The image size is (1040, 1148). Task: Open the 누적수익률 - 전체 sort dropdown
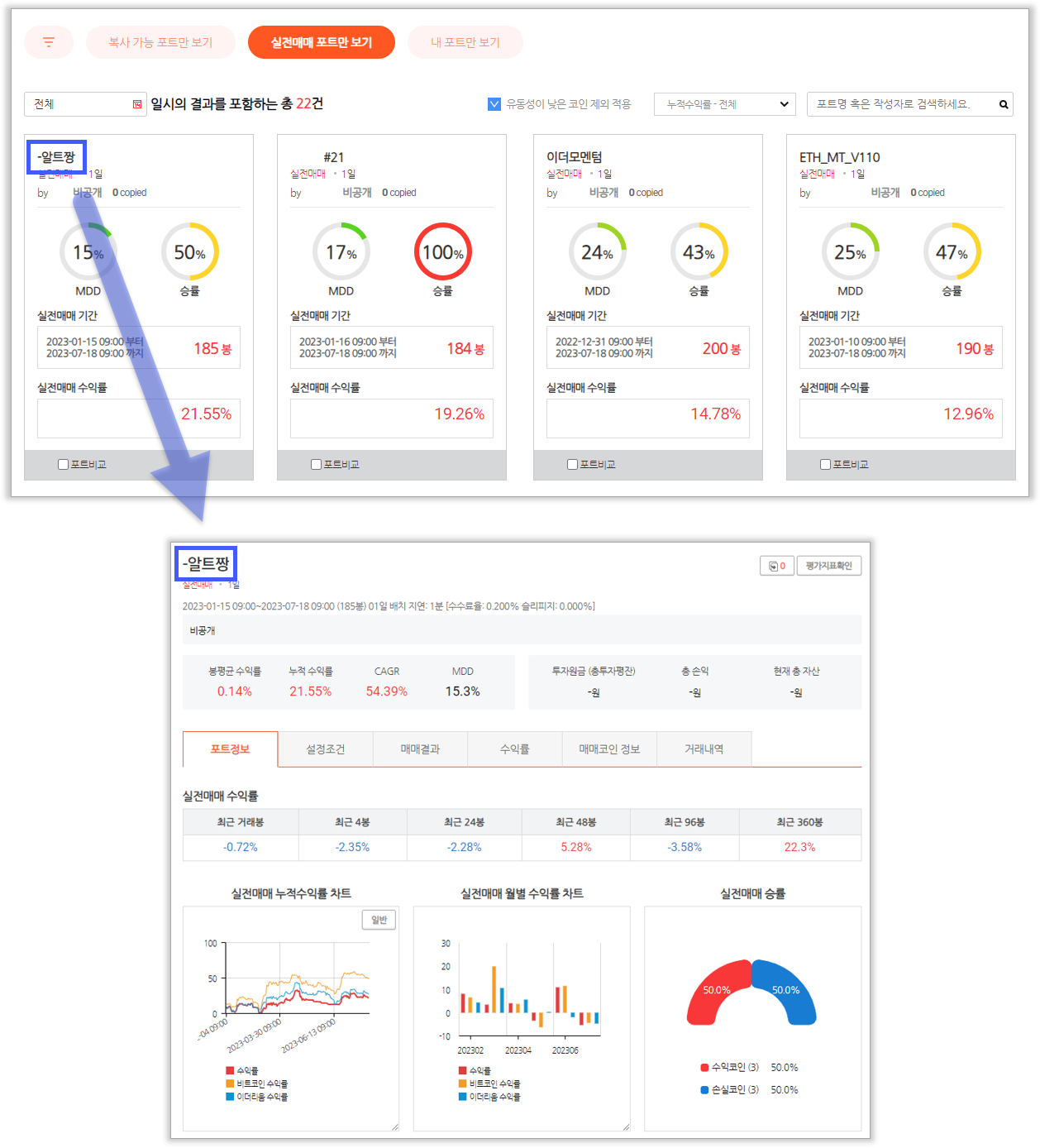tap(724, 104)
